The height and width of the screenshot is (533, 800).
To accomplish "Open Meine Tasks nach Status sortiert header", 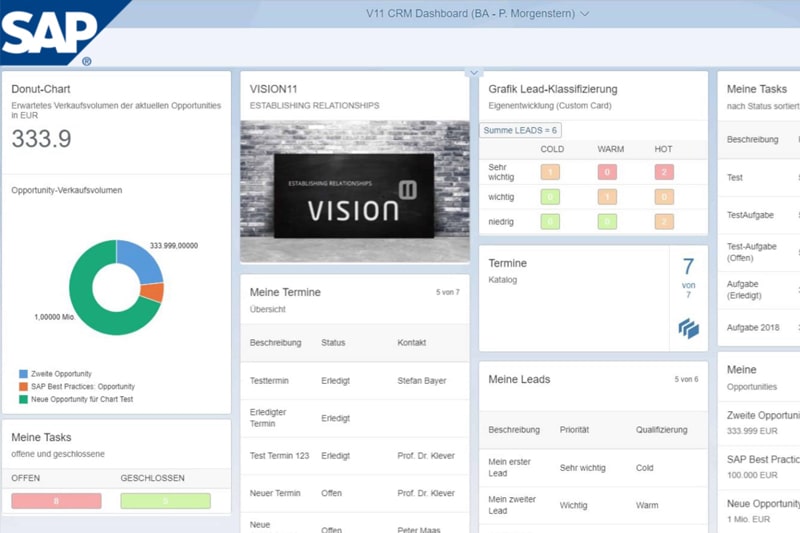I will tap(759, 96).
